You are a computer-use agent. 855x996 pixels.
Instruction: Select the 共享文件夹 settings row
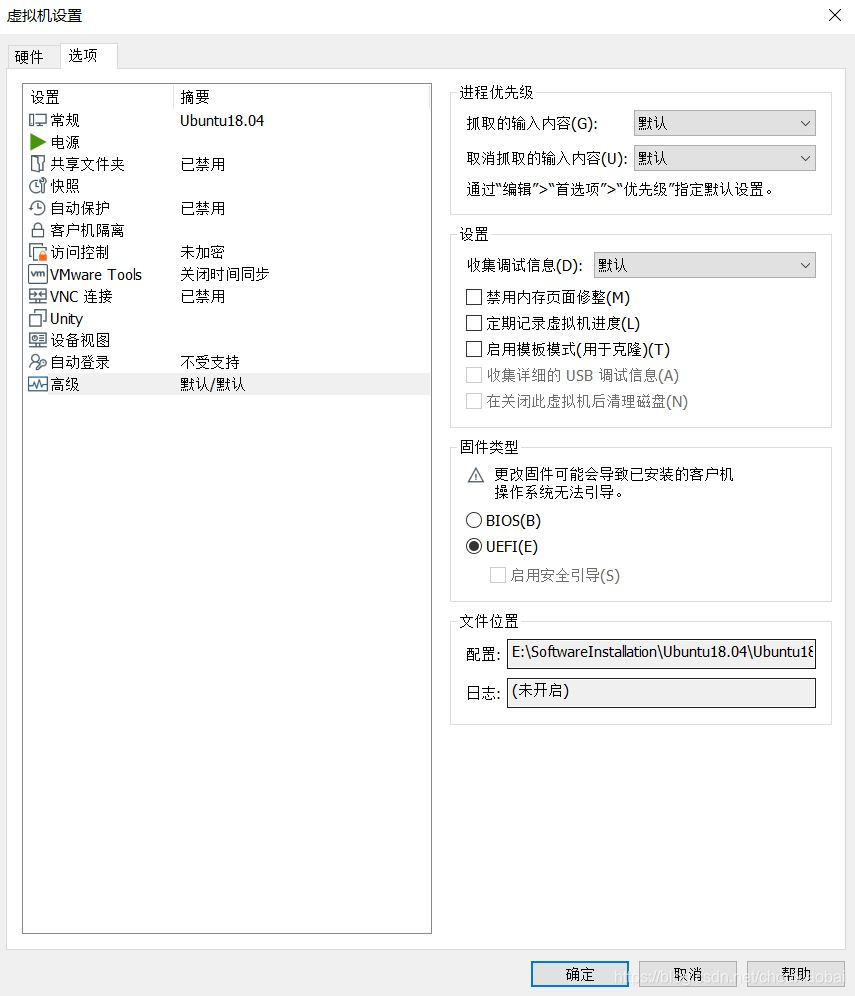pyautogui.click(x=227, y=164)
